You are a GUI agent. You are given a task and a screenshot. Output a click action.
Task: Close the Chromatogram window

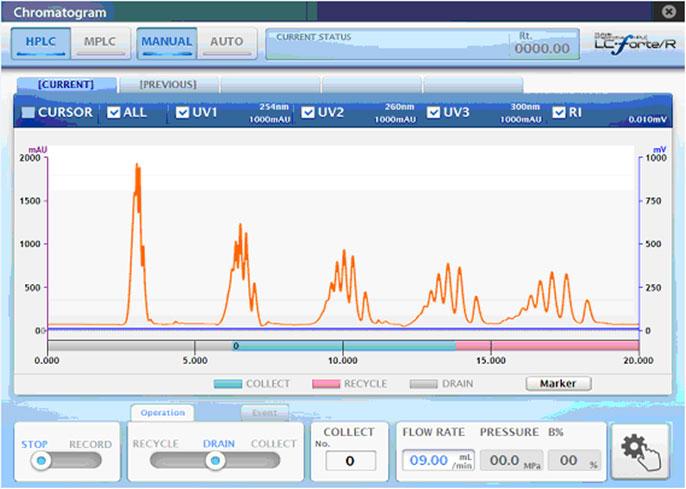pyautogui.click(x=669, y=11)
